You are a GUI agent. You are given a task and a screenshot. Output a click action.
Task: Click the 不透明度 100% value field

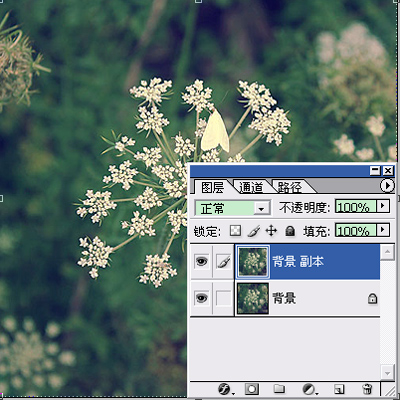(x=356, y=207)
